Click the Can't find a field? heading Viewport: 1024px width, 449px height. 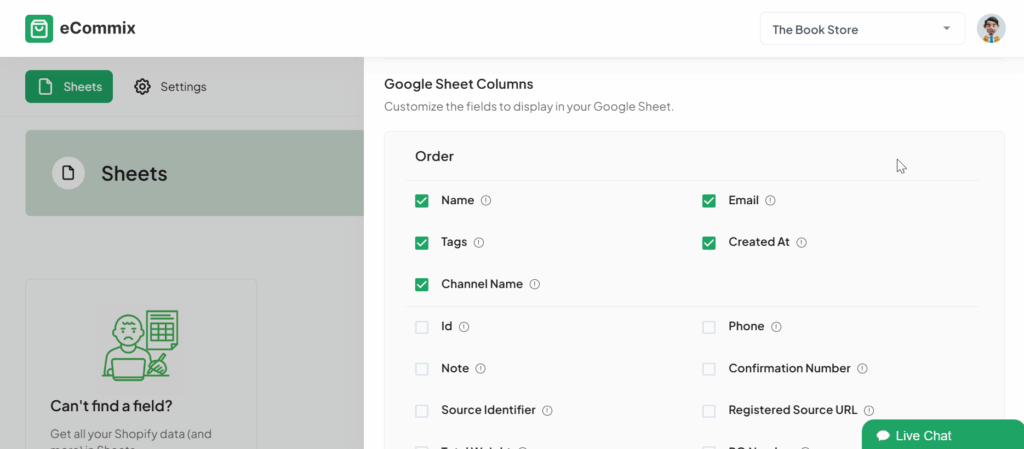(111, 406)
